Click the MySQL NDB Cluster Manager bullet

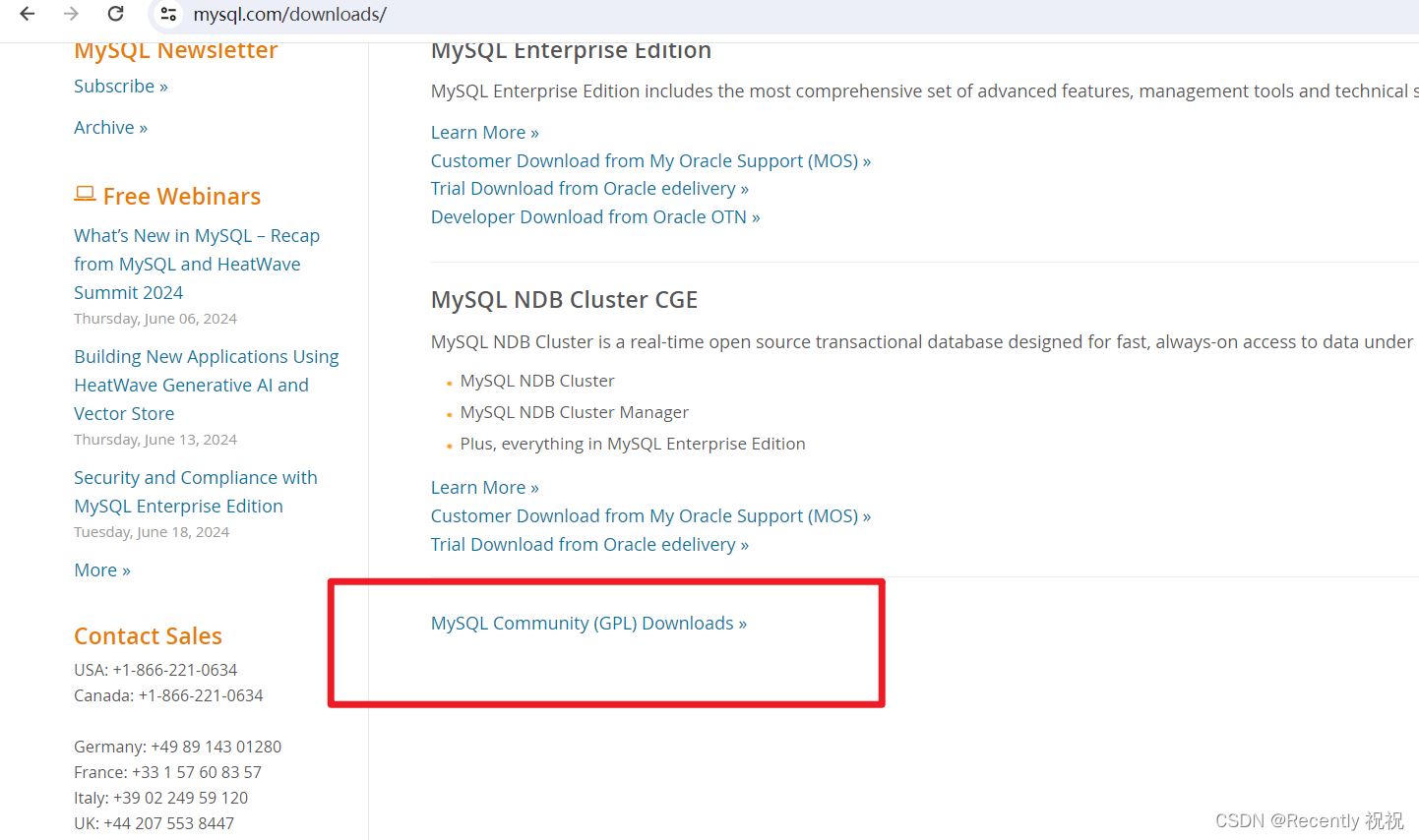[575, 412]
